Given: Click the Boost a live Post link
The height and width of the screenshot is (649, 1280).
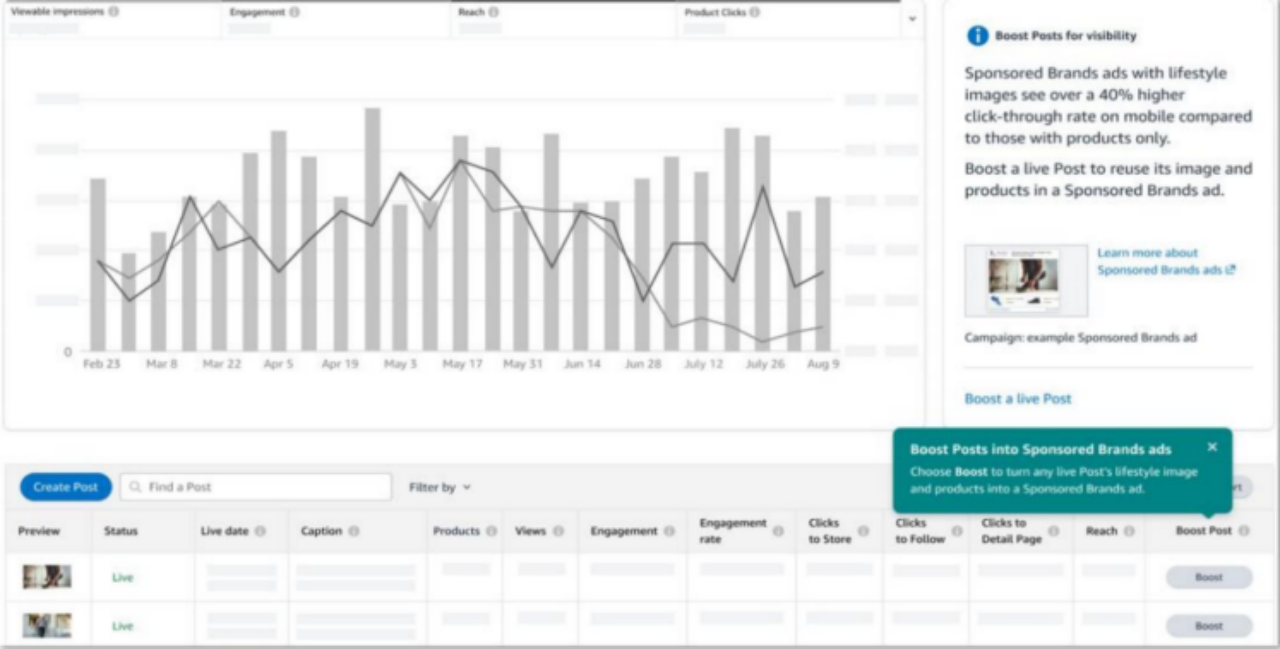Looking at the screenshot, I should coord(1017,398).
